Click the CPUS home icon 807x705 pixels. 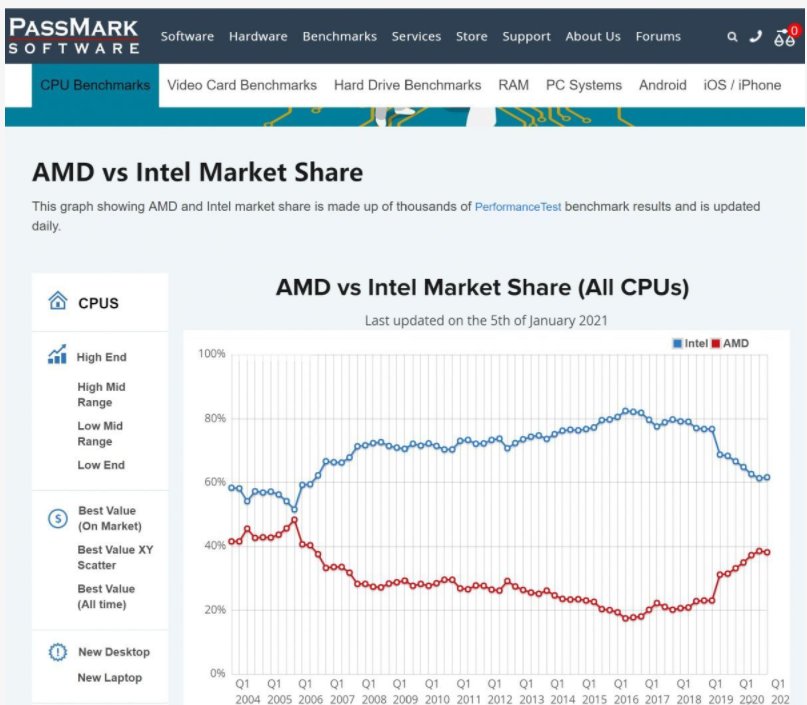pyautogui.click(x=58, y=302)
